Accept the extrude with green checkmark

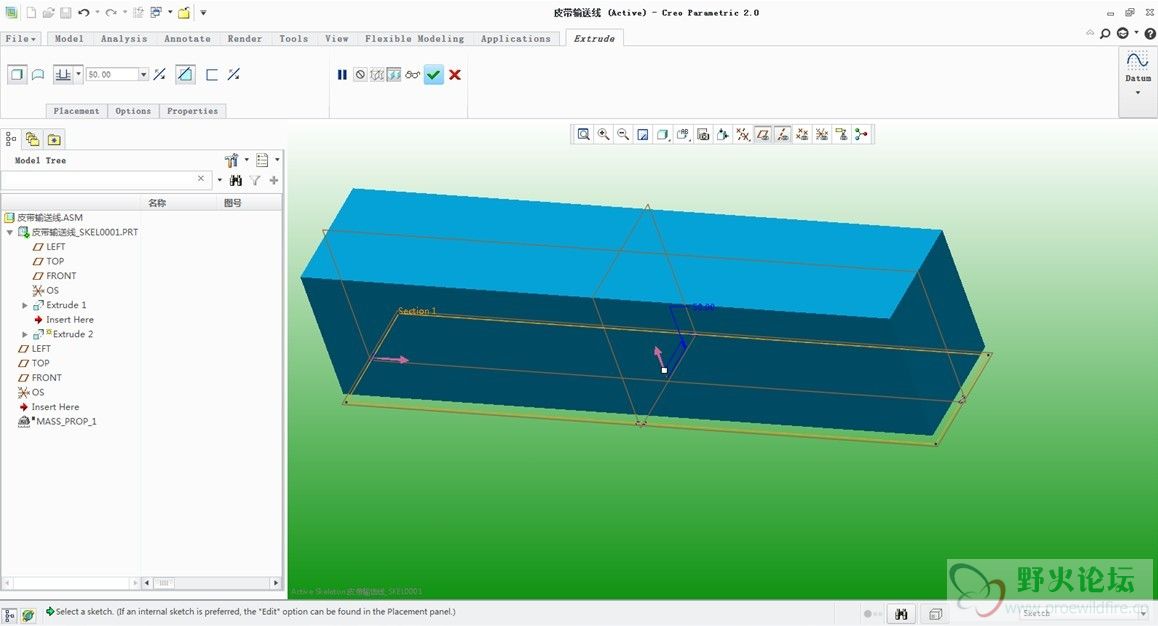coord(434,75)
